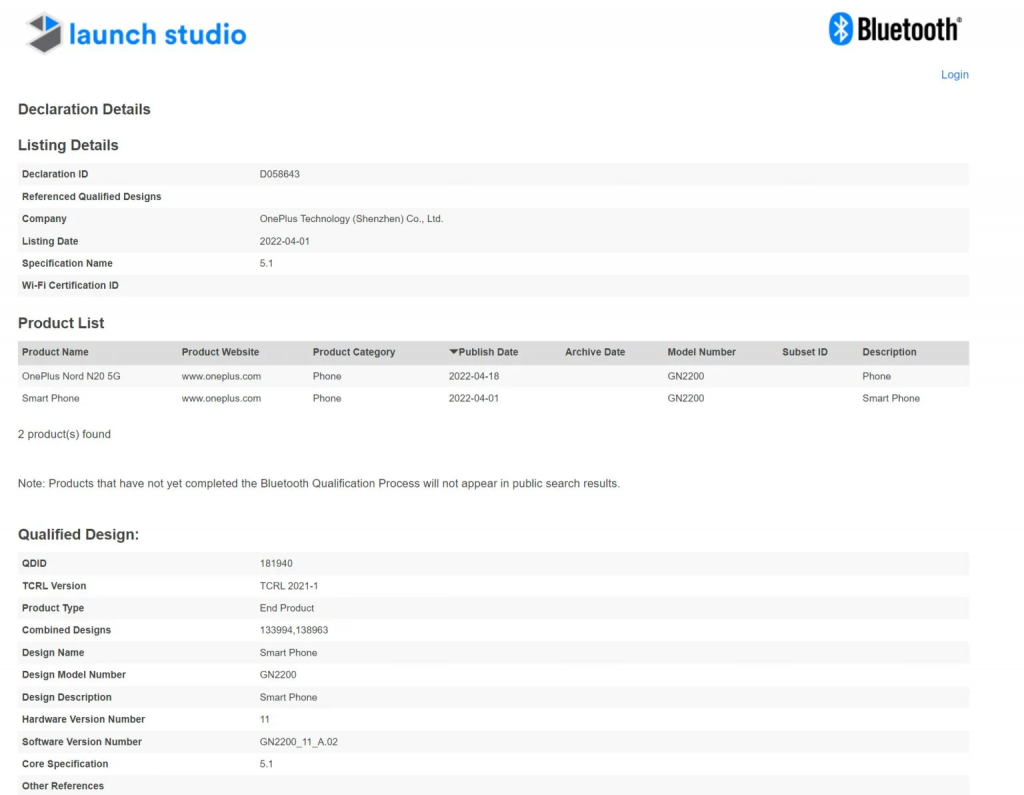Click the Product List heading
This screenshot has height=795, width=1024.
(x=61, y=323)
